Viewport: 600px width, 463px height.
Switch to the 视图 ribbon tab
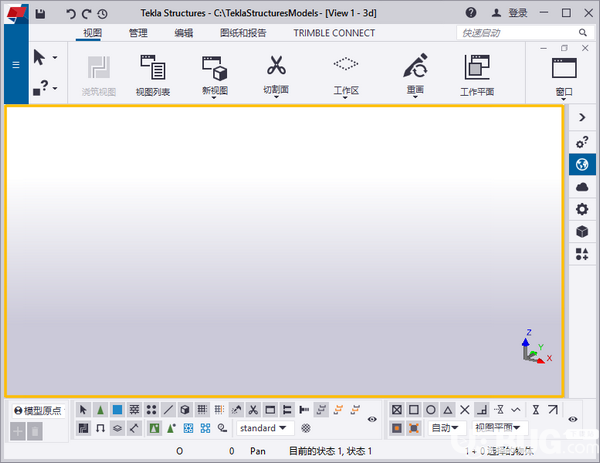pyautogui.click(x=93, y=33)
